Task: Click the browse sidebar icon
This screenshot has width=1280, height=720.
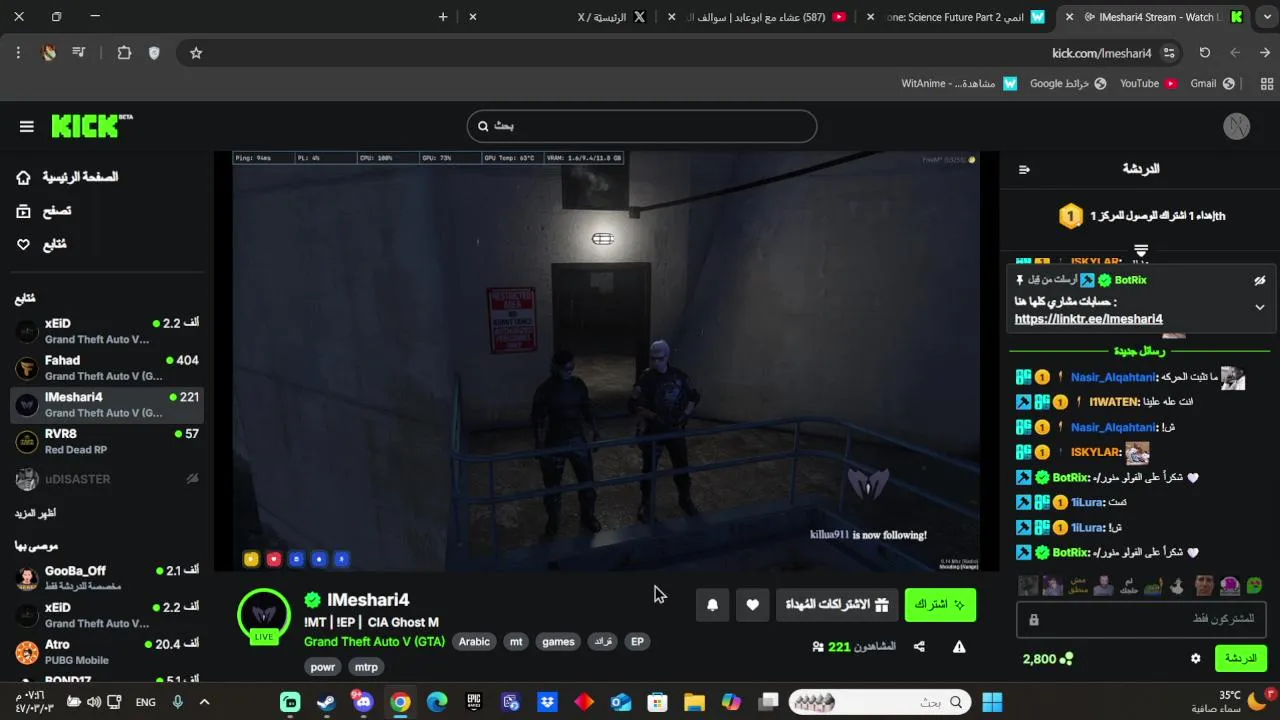Action: point(24,211)
